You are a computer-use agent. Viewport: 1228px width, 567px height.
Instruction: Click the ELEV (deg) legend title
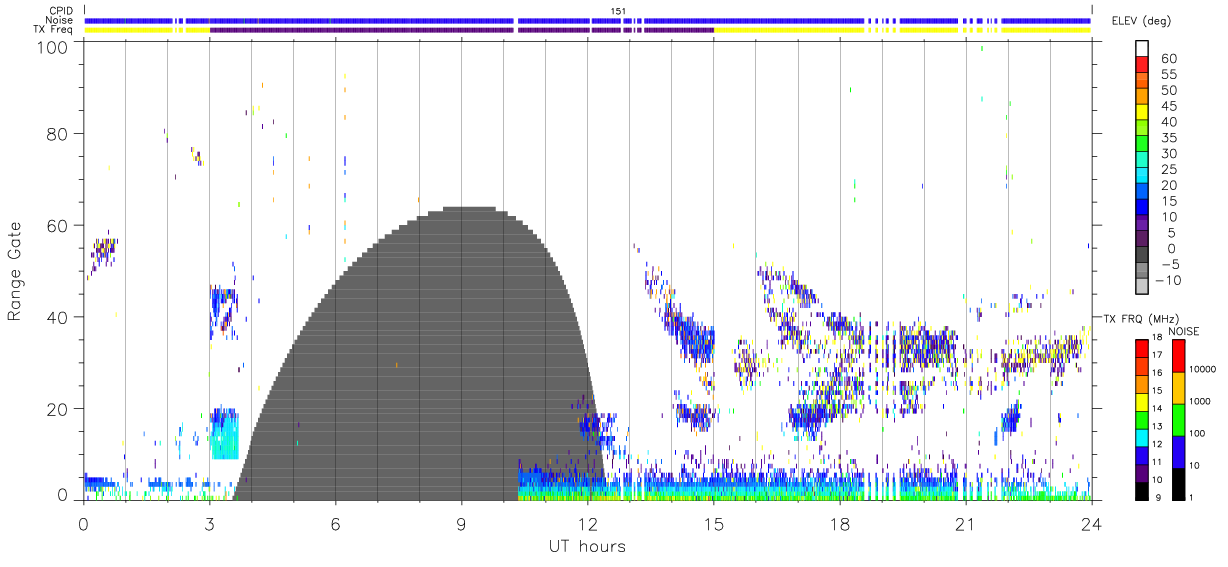point(1157,21)
